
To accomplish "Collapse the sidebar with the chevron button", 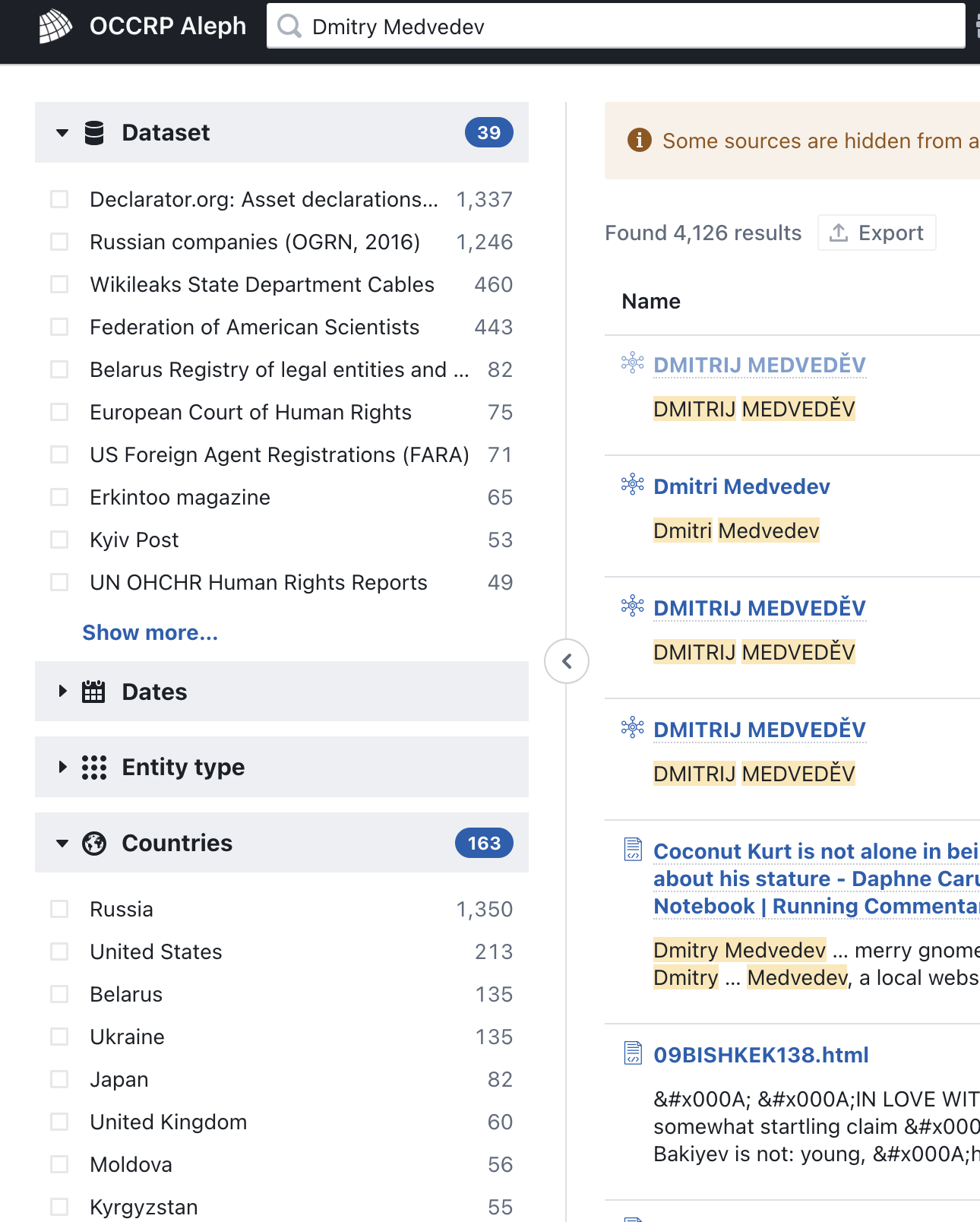I will [567, 661].
